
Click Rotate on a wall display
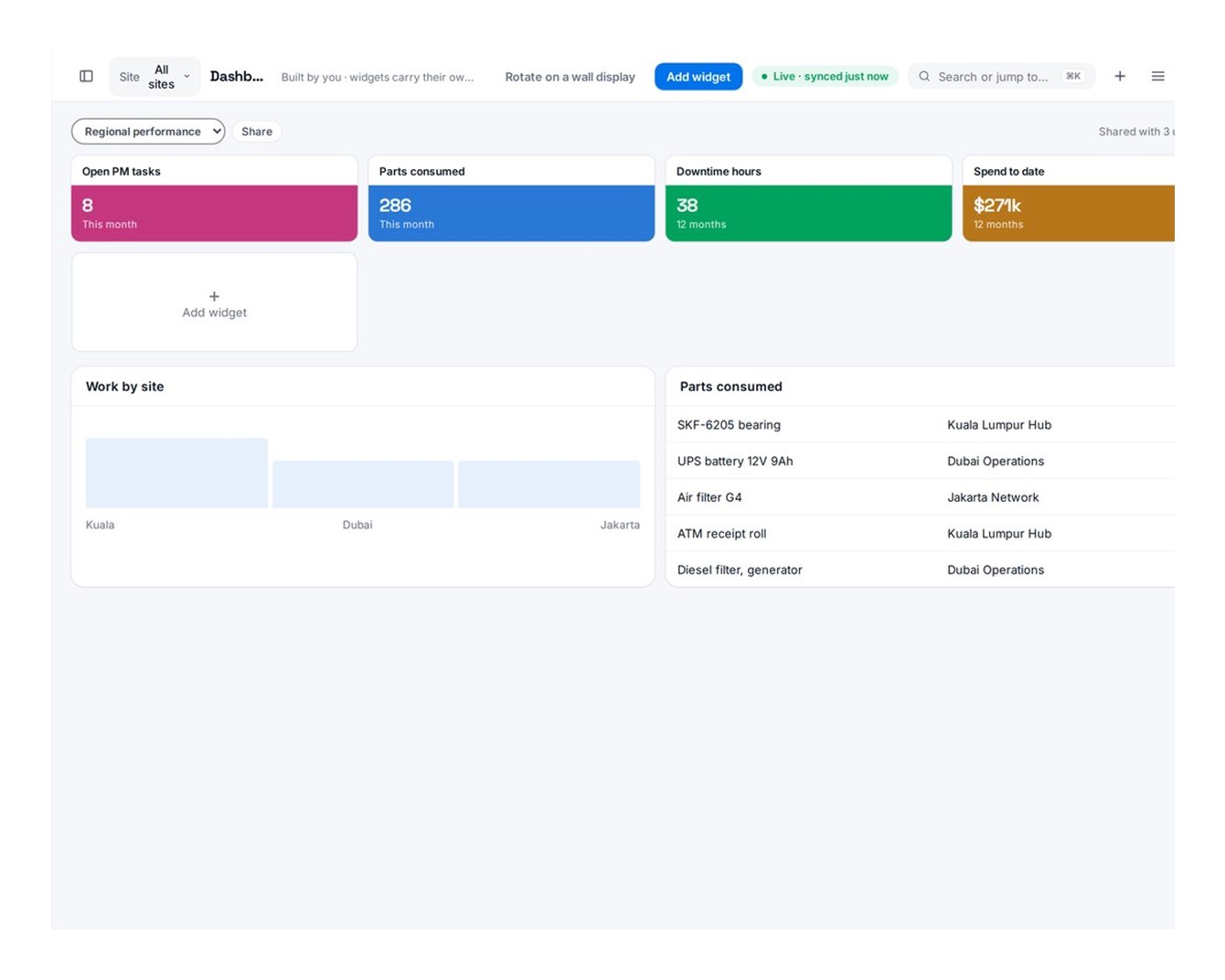click(570, 77)
